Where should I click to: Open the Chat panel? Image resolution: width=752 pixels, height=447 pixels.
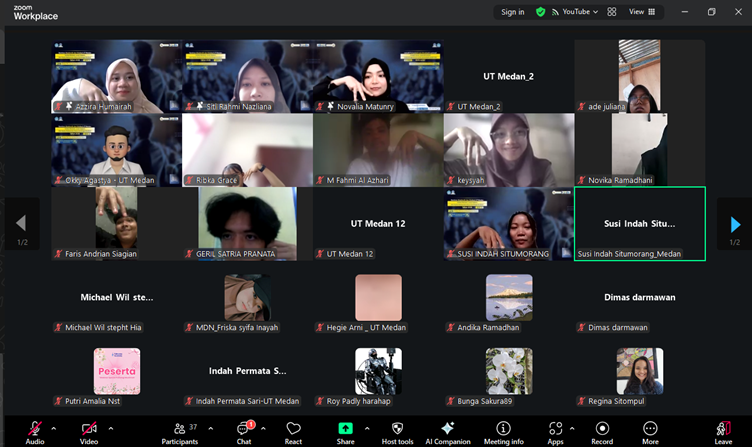(245, 433)
